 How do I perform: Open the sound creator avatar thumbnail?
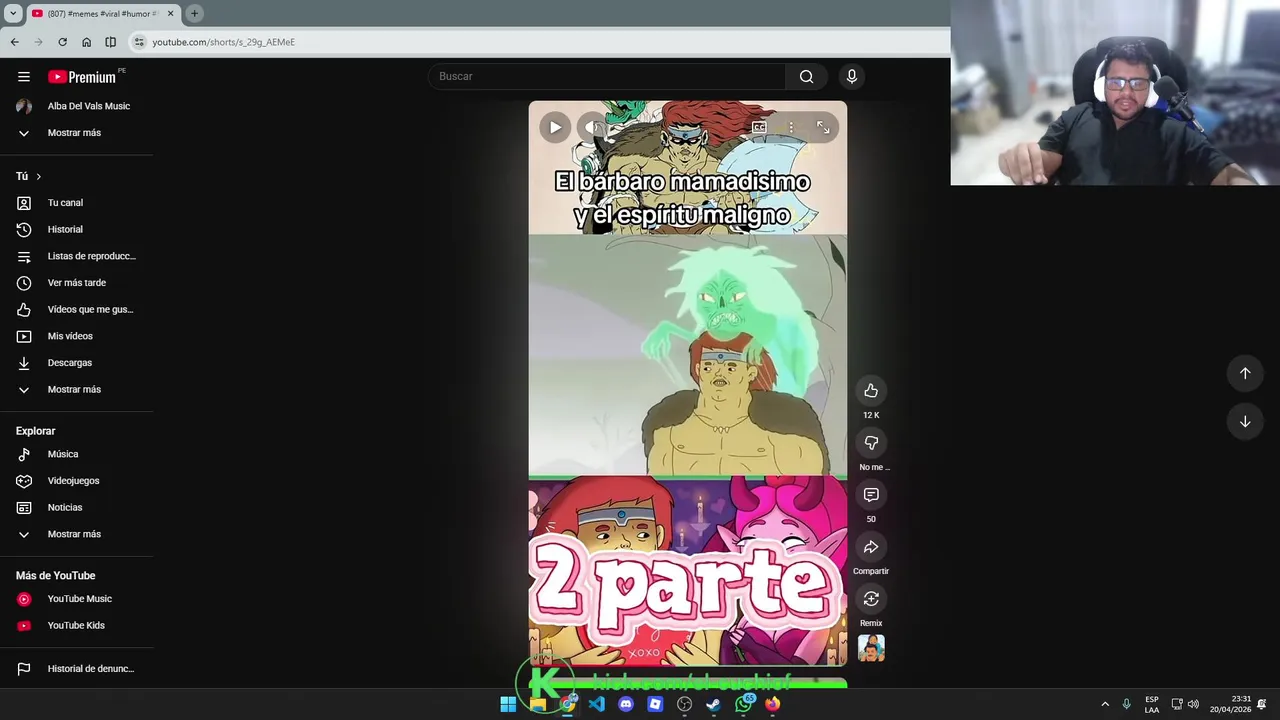871,648
